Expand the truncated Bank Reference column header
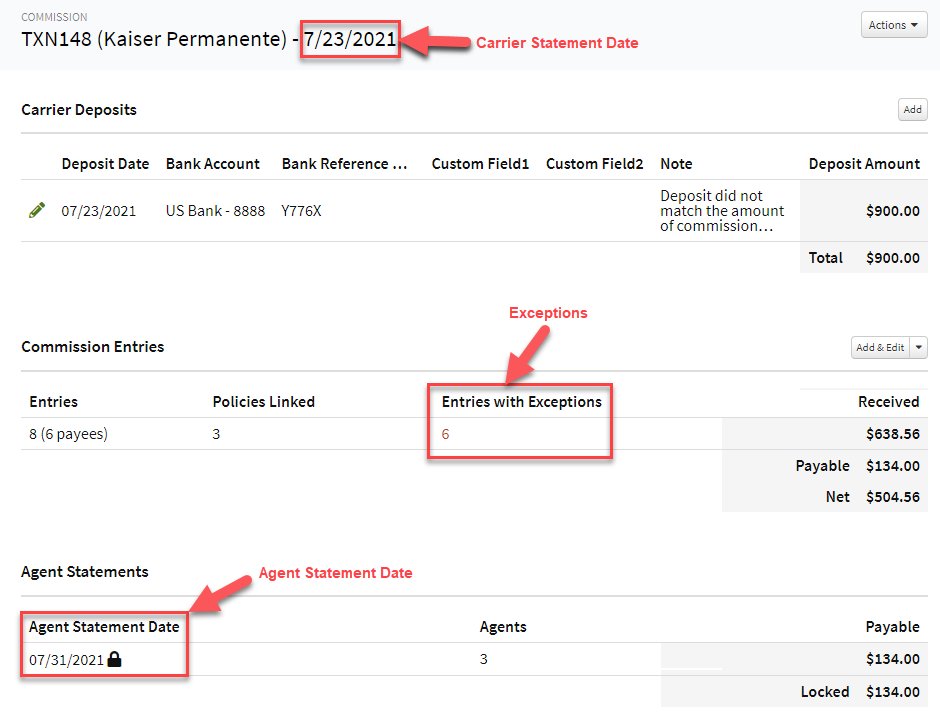This screenshot has width=940, height=715. coord(345,163)
